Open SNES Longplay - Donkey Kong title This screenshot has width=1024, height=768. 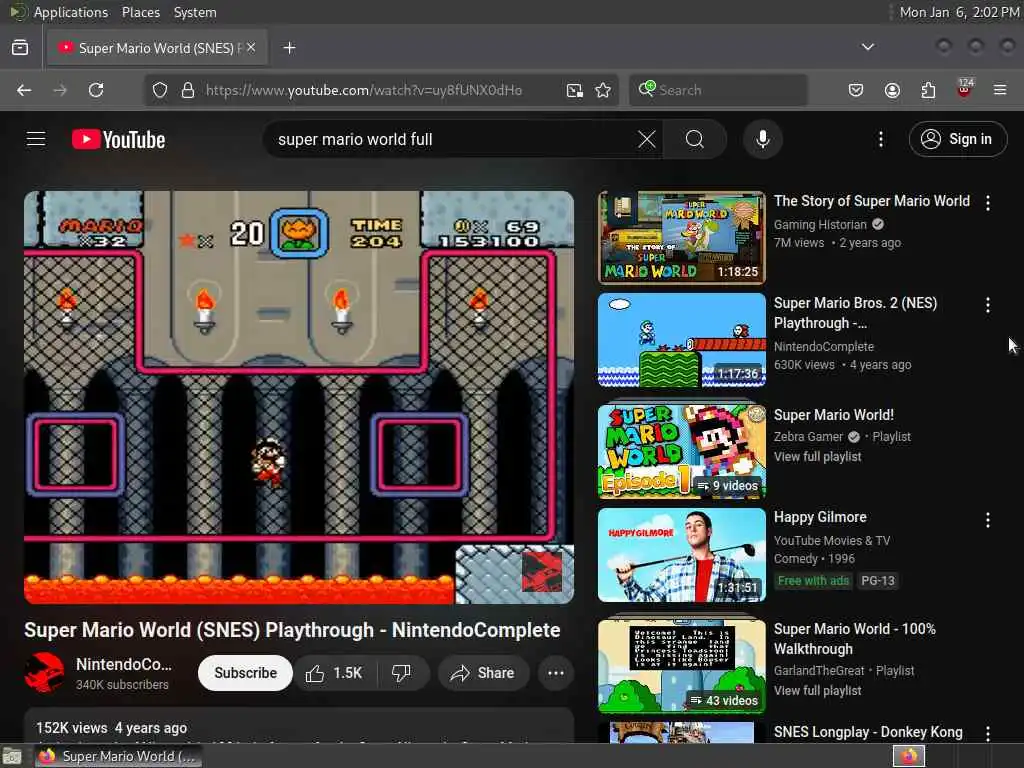click(x=868, y=732)
